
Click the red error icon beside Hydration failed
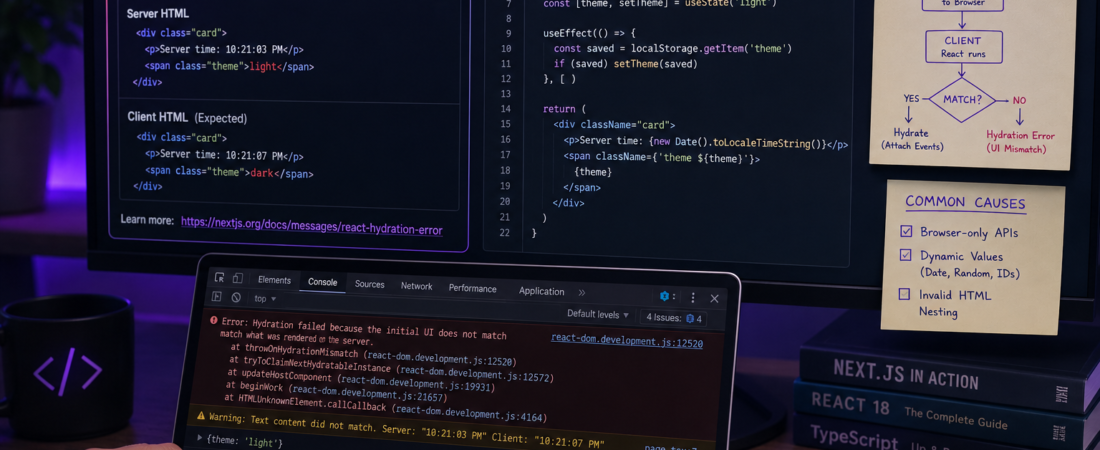pyautogui.click(x=213, y=320)
